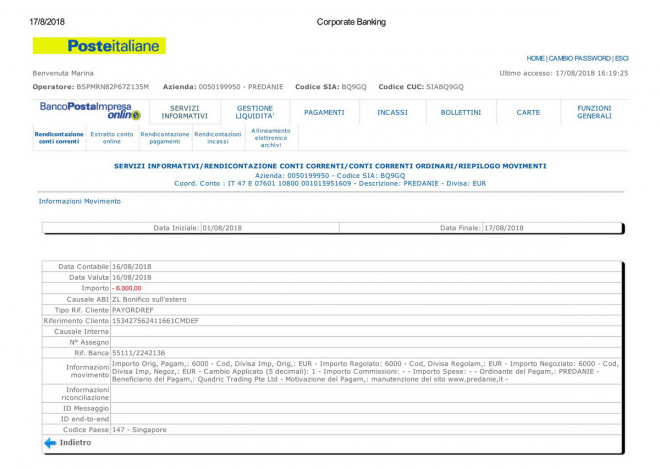The width and height of the screenshot is (660, 469).
Task: Open the BOLLETTINI menu
Action: coord(460,112)
